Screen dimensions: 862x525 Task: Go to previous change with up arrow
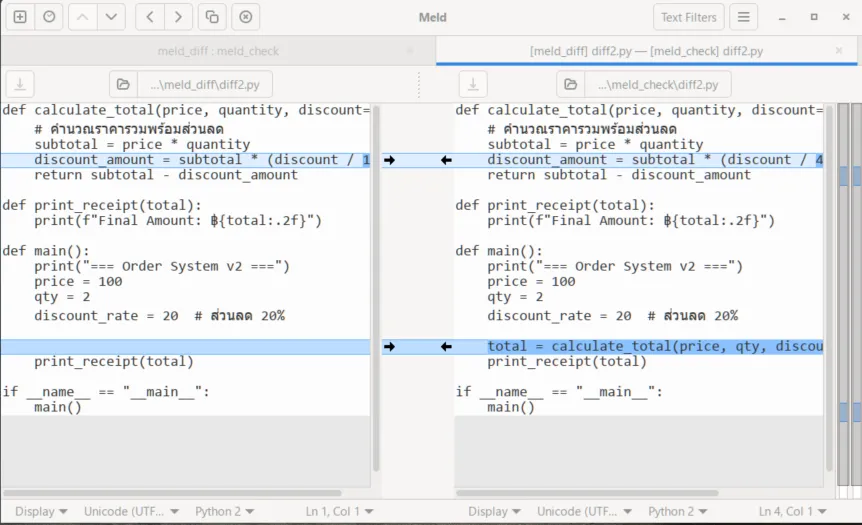coord(82,17)
